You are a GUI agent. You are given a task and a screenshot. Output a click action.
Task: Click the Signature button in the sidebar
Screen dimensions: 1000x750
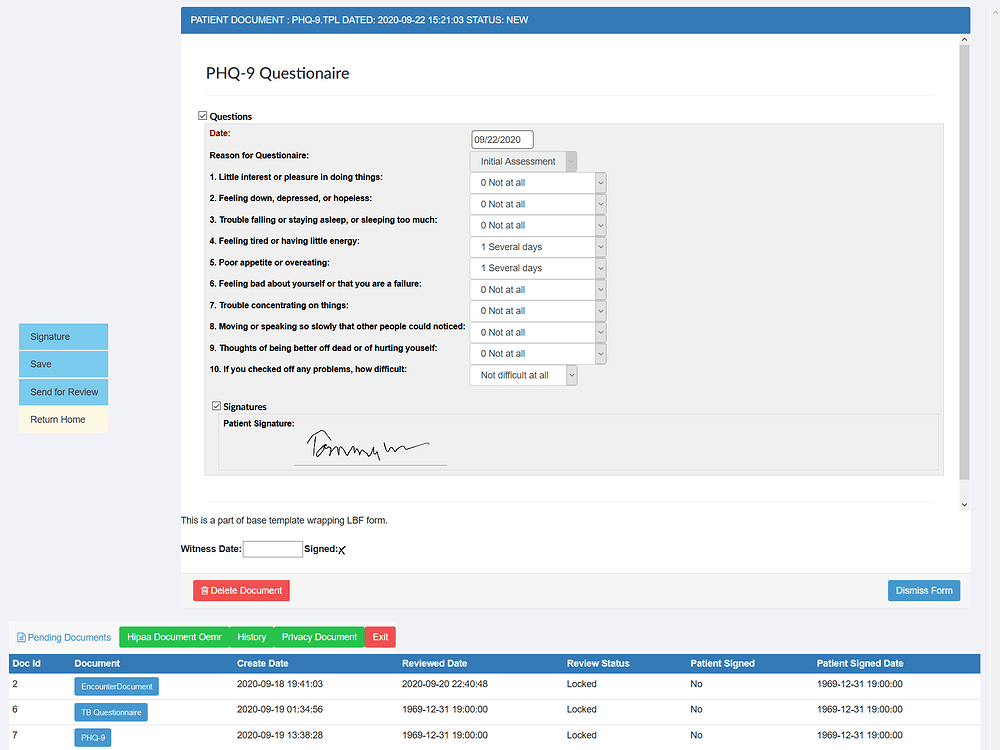coord(63,336)
